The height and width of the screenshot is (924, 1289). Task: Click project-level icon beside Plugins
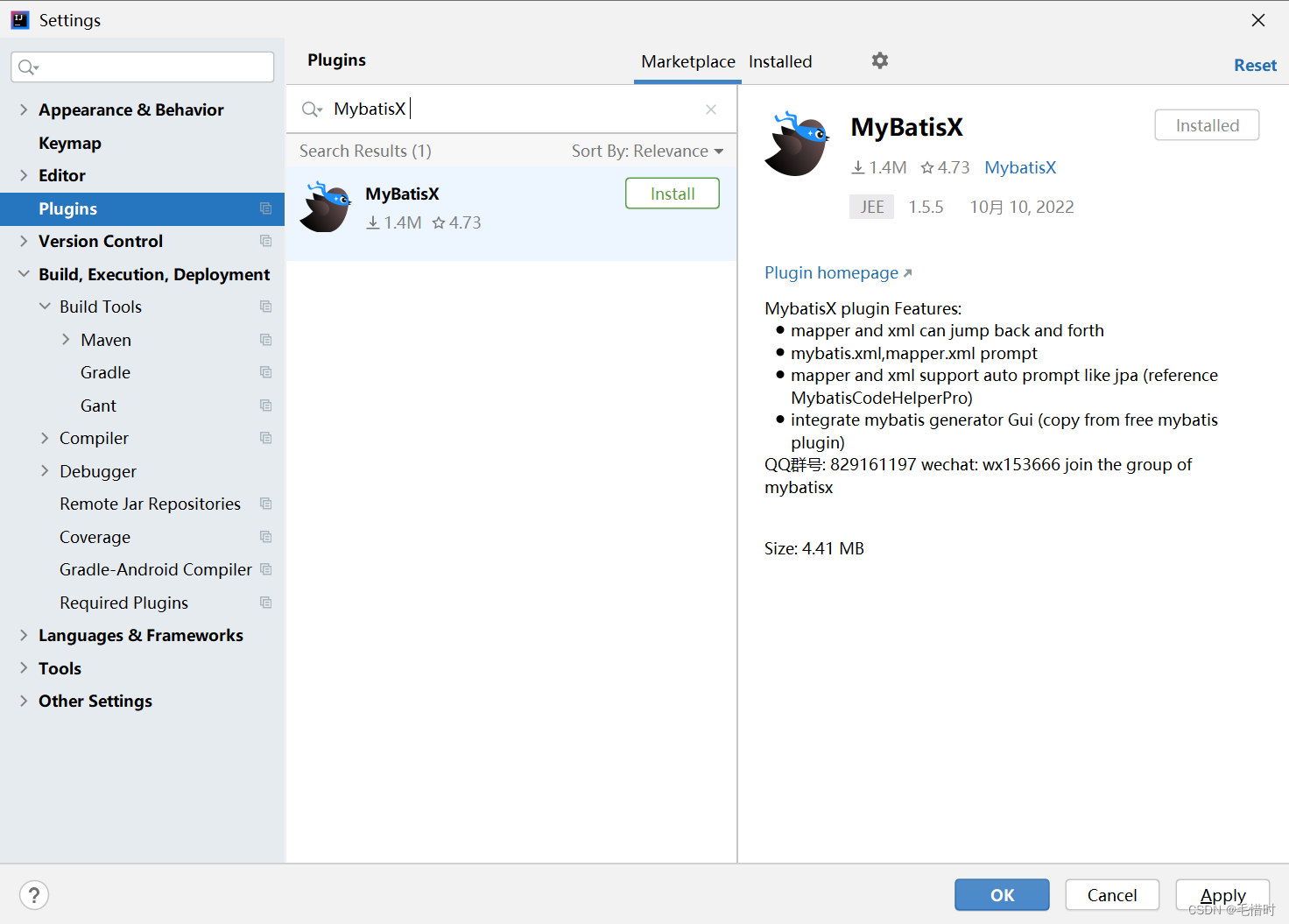tap(266, 208)
